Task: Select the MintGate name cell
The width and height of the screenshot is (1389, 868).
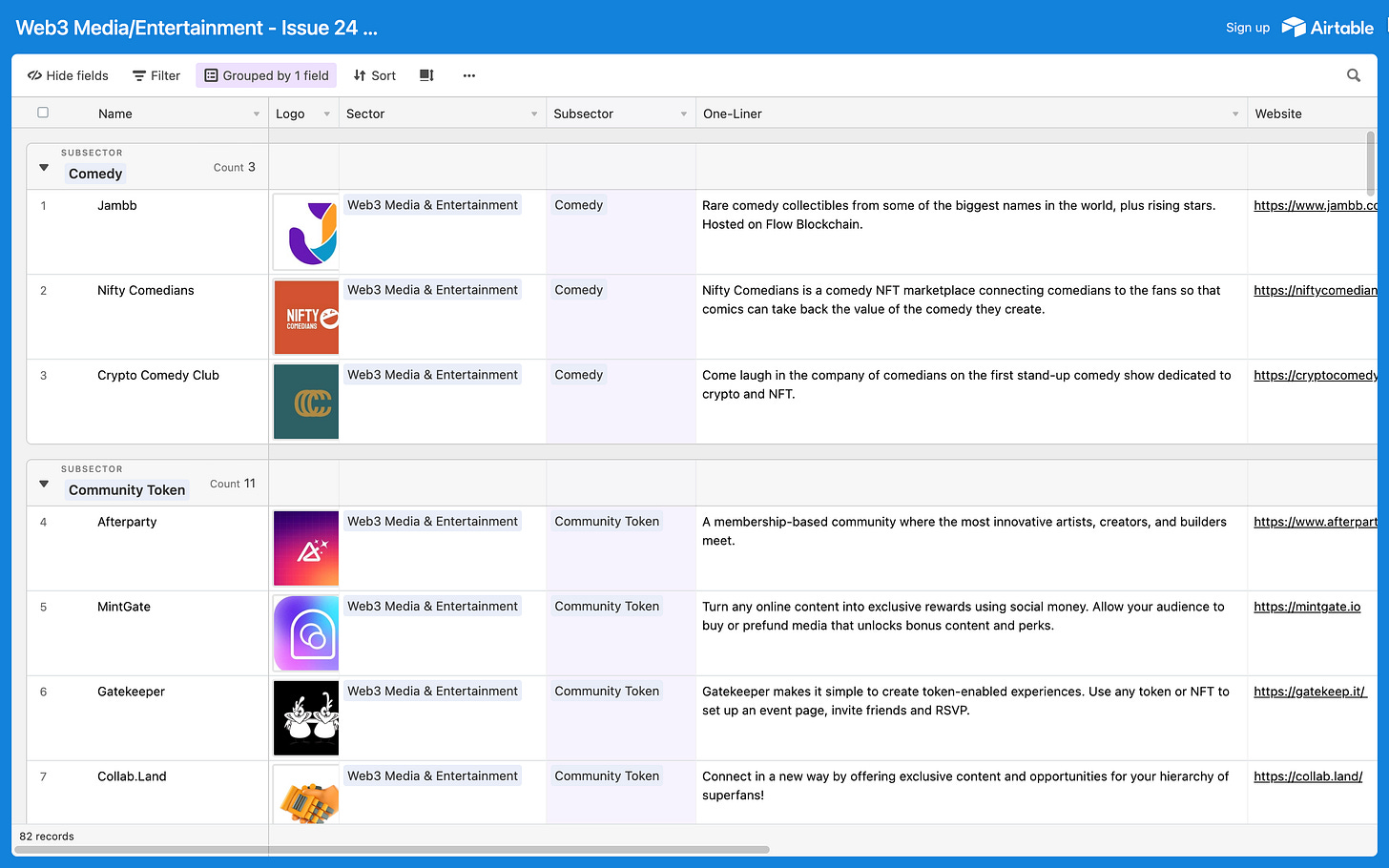Action: [148, 633]
